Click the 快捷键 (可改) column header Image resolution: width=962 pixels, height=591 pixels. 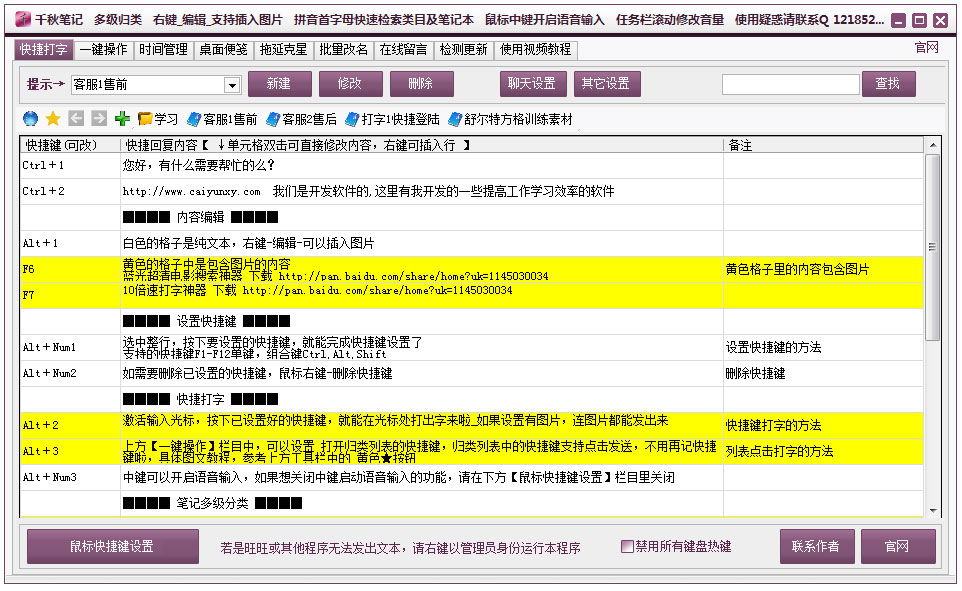[71, 145]
